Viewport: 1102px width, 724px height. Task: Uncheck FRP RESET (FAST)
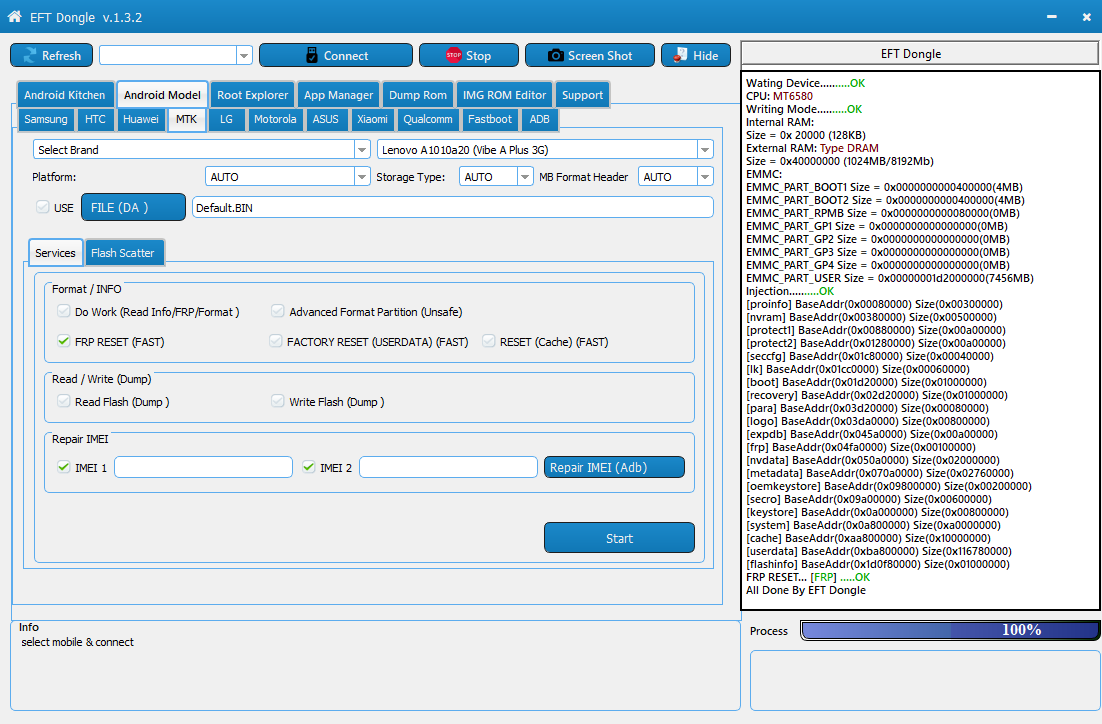pyautogui.click(x=64, y=342)
